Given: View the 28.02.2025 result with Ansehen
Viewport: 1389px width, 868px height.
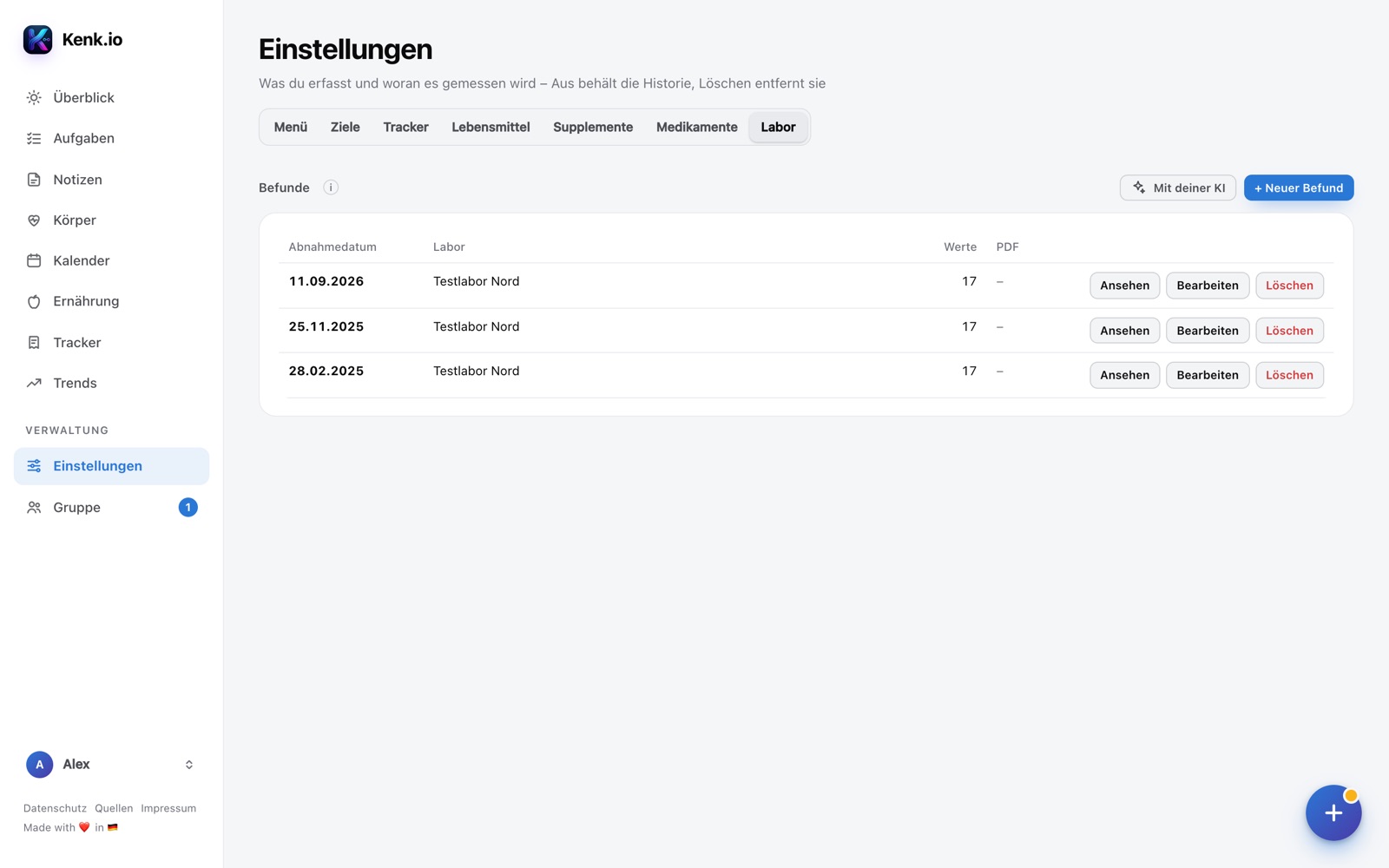Looking at the screenshot, I should tap(1124, 375).
